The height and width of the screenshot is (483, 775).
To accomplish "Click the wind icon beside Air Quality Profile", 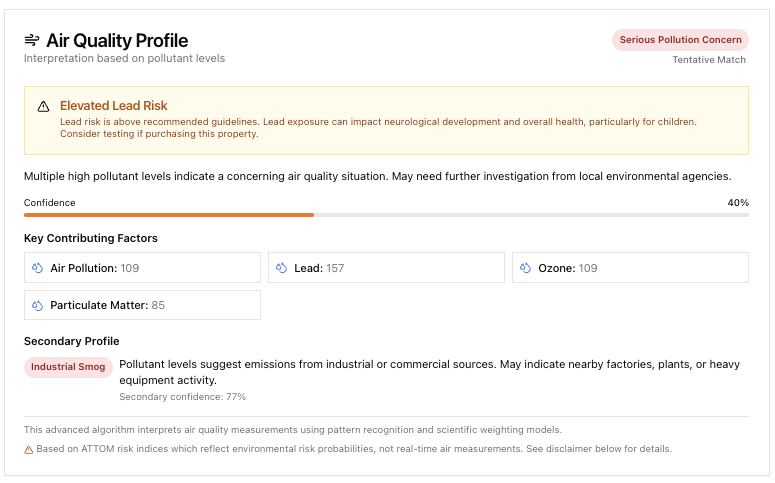I will [32, 40].
